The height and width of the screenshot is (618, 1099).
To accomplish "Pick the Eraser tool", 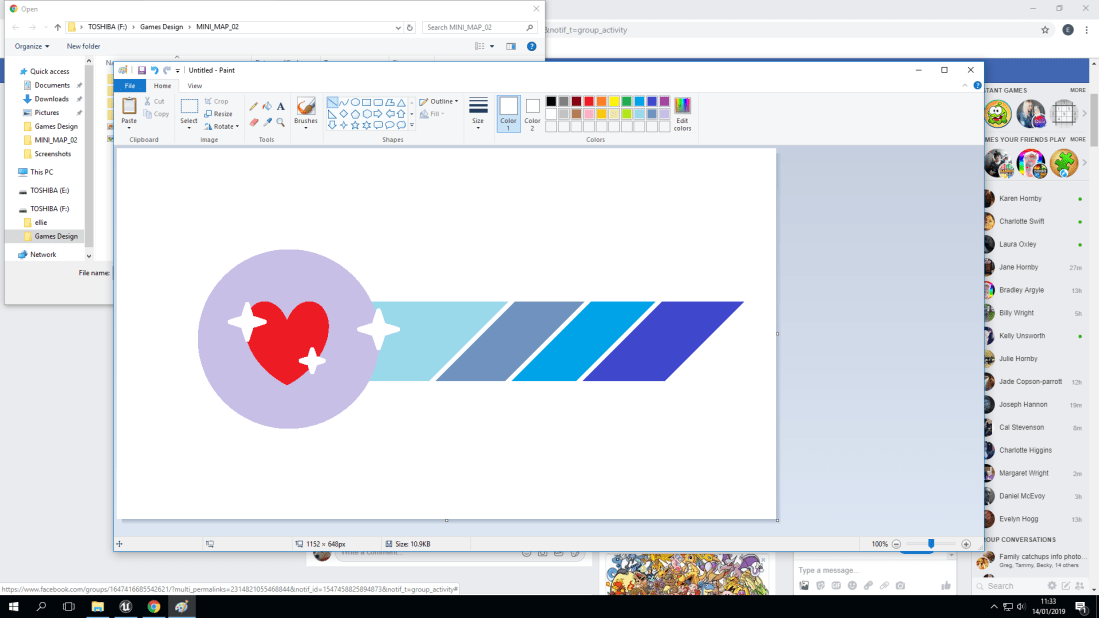I will [x=253, y=122].
